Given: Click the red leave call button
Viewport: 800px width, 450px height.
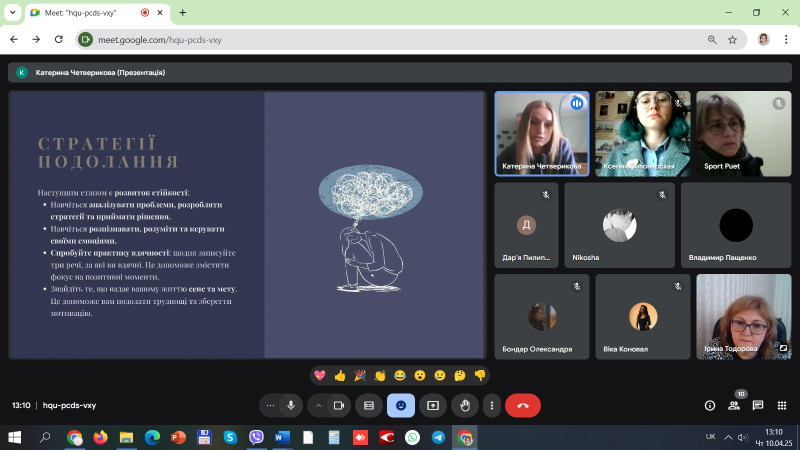Looking at the screenshot, I should coord(522,405).
